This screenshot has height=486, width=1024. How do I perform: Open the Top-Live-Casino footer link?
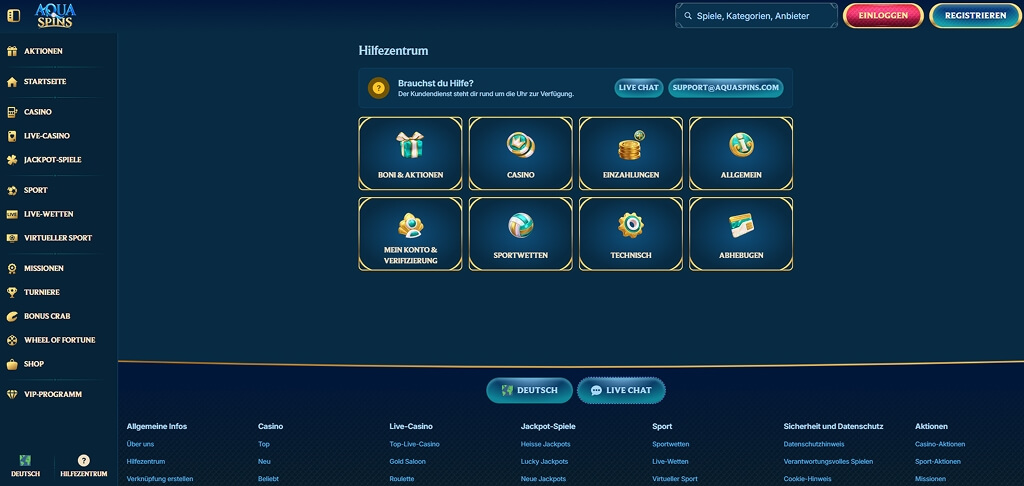[x=415, y=444]
